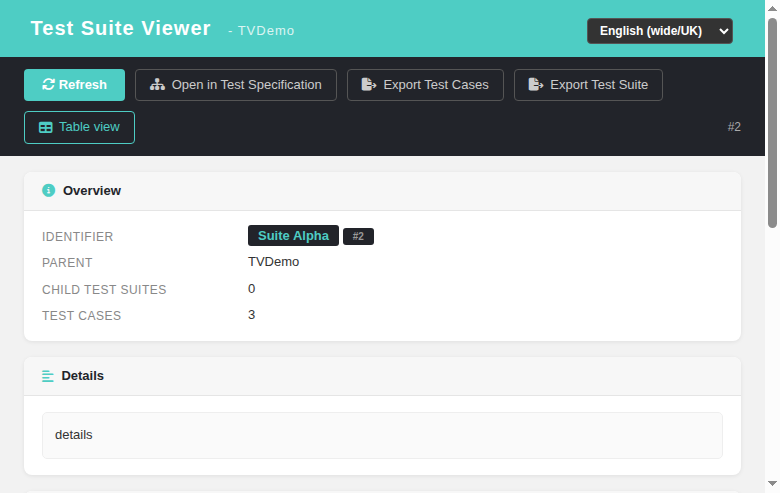Click the CHILD TEST SUITES label
The width and height of the screenshot is (780, 493).
point(104,290)
